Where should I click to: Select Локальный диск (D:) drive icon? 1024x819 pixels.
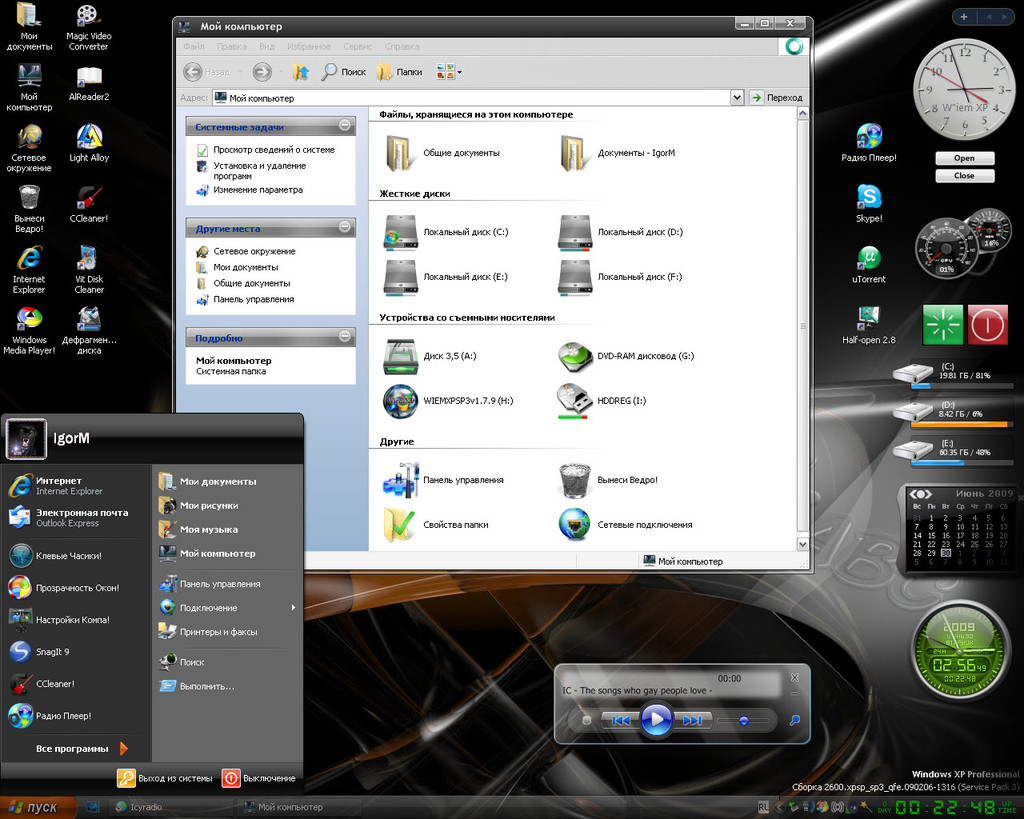[x=575, y=233]
